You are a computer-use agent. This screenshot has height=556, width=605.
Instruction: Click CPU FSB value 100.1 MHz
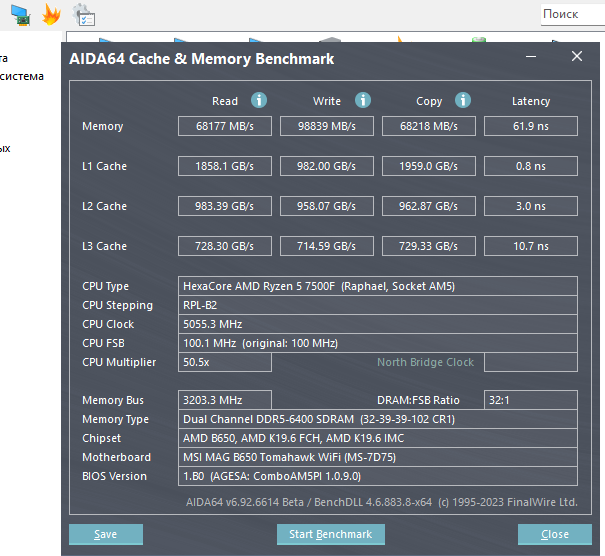pos(378,343)
